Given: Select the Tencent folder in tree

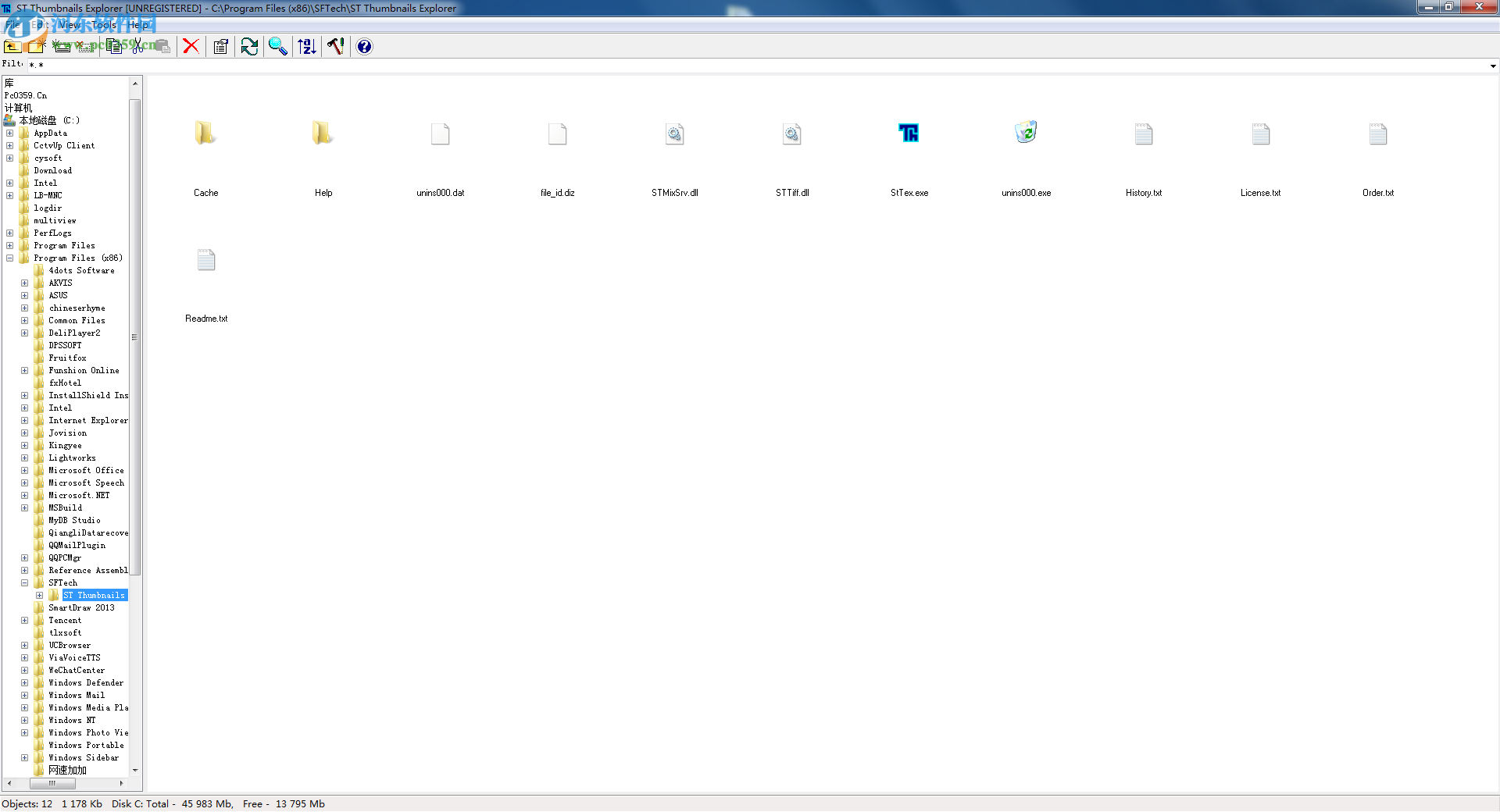Looking at the screenshot, I should point(65,621).
